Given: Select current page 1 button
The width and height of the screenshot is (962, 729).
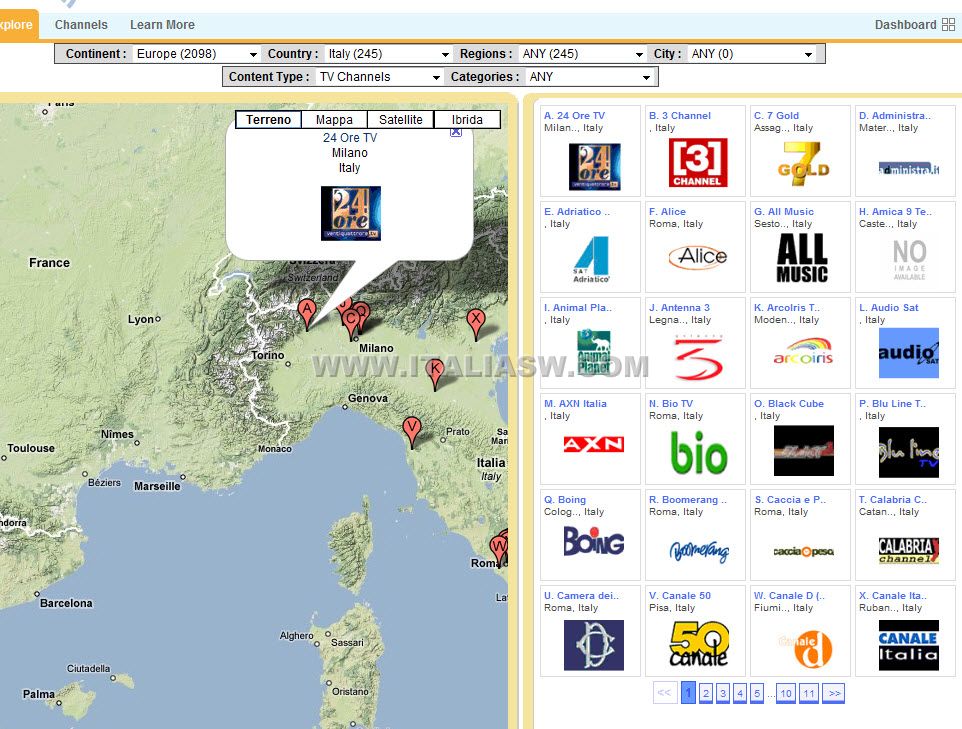Looking at the screenshot, I should (688, 693).
